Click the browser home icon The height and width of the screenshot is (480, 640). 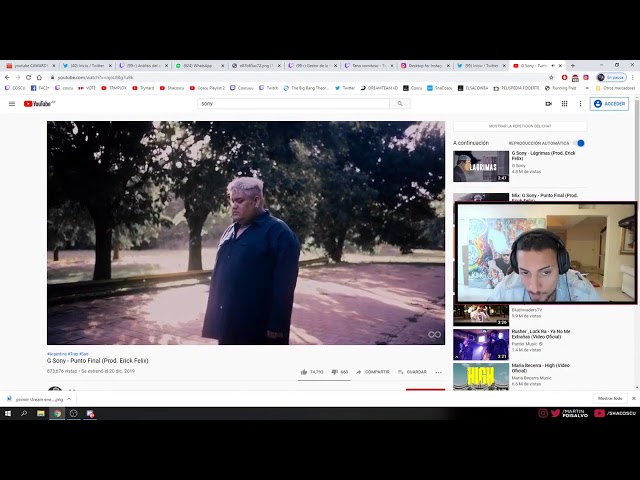[39, 77]
